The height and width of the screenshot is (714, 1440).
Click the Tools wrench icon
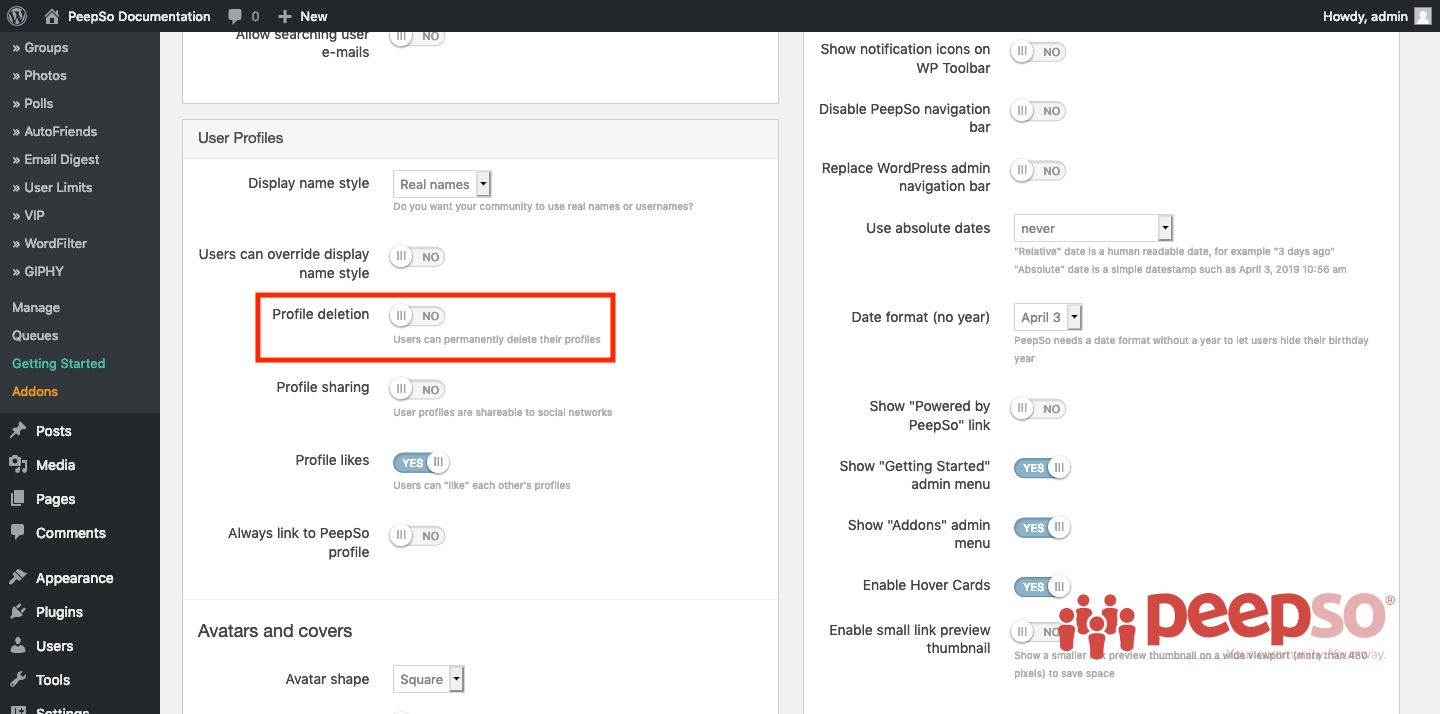coord(18,680)
